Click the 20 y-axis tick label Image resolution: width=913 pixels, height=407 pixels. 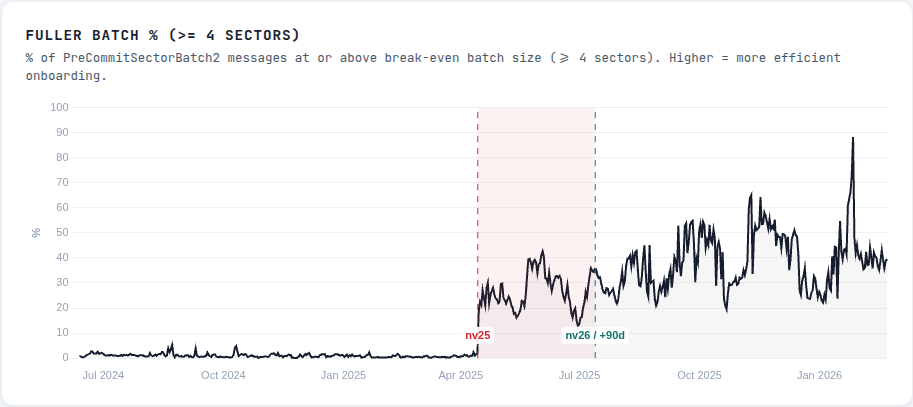(x=62, y=307)
